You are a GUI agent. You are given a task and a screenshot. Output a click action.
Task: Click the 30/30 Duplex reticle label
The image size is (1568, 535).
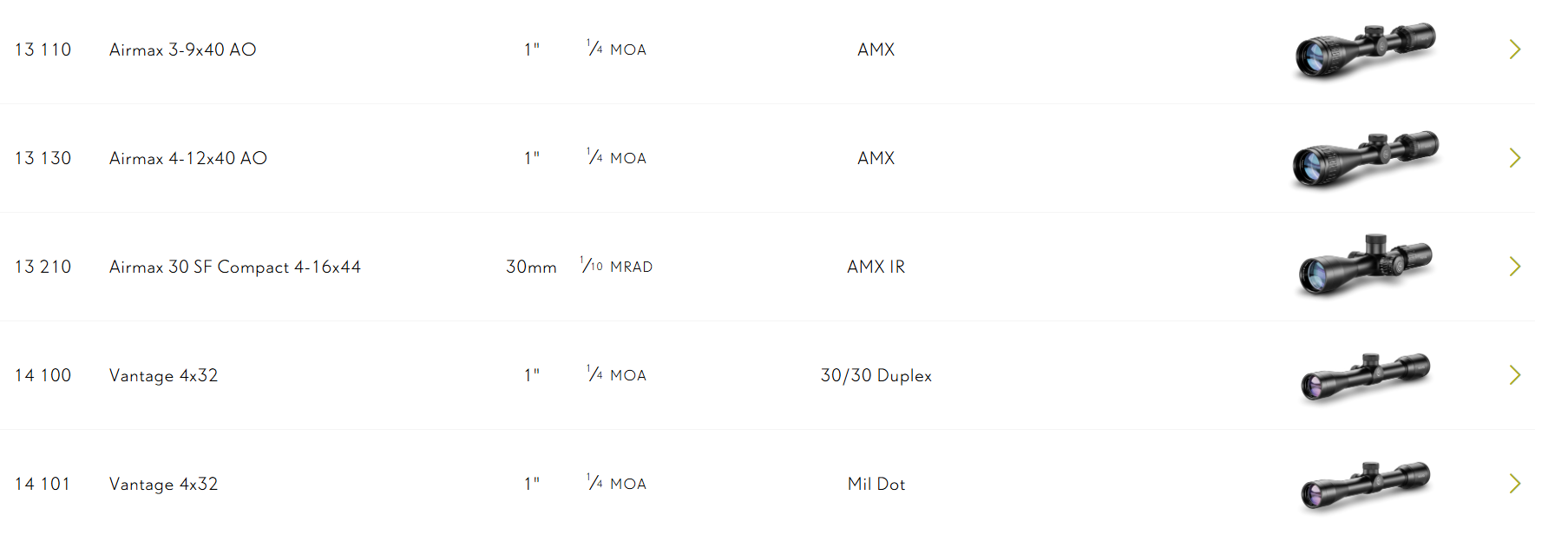876,376
